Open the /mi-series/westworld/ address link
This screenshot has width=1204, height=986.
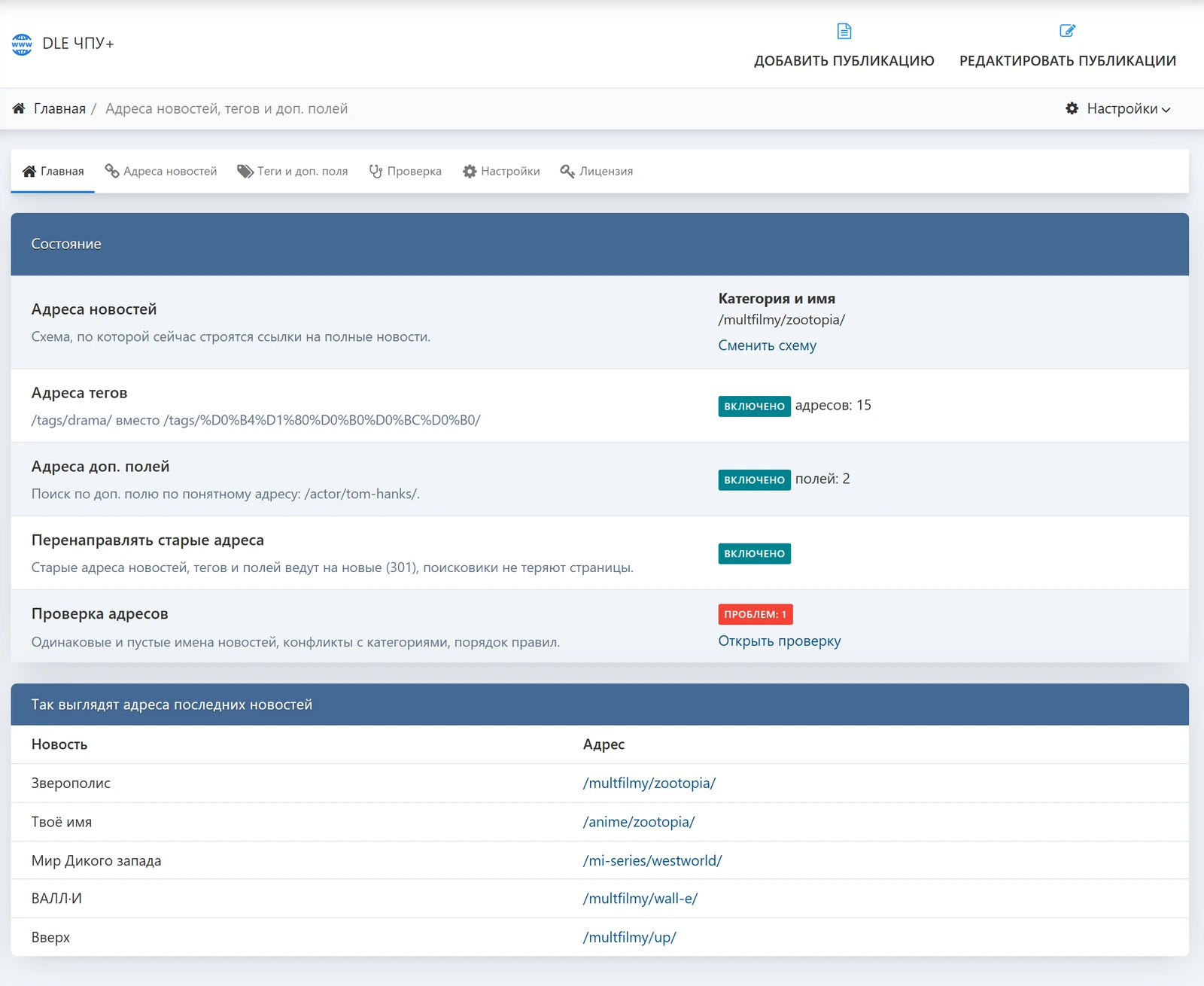click(652, 860)
